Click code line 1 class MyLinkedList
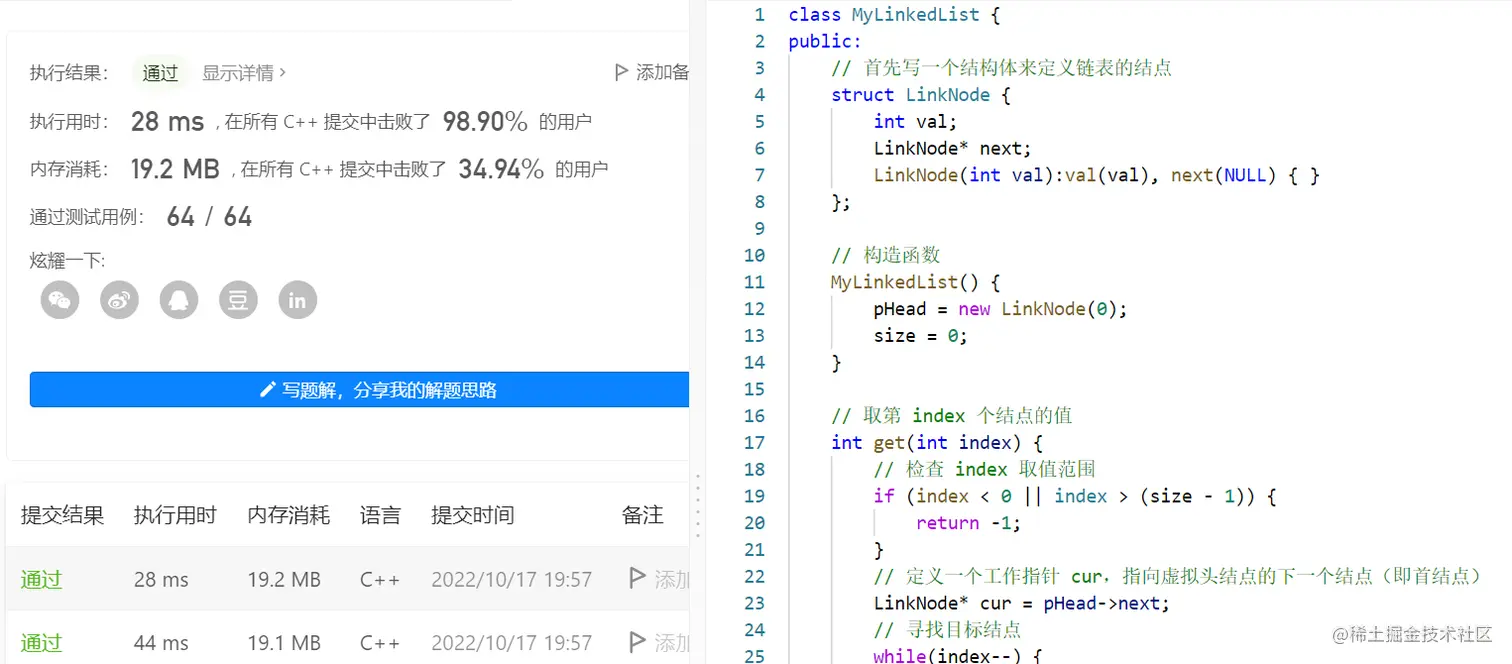 [x=894, y=15]
